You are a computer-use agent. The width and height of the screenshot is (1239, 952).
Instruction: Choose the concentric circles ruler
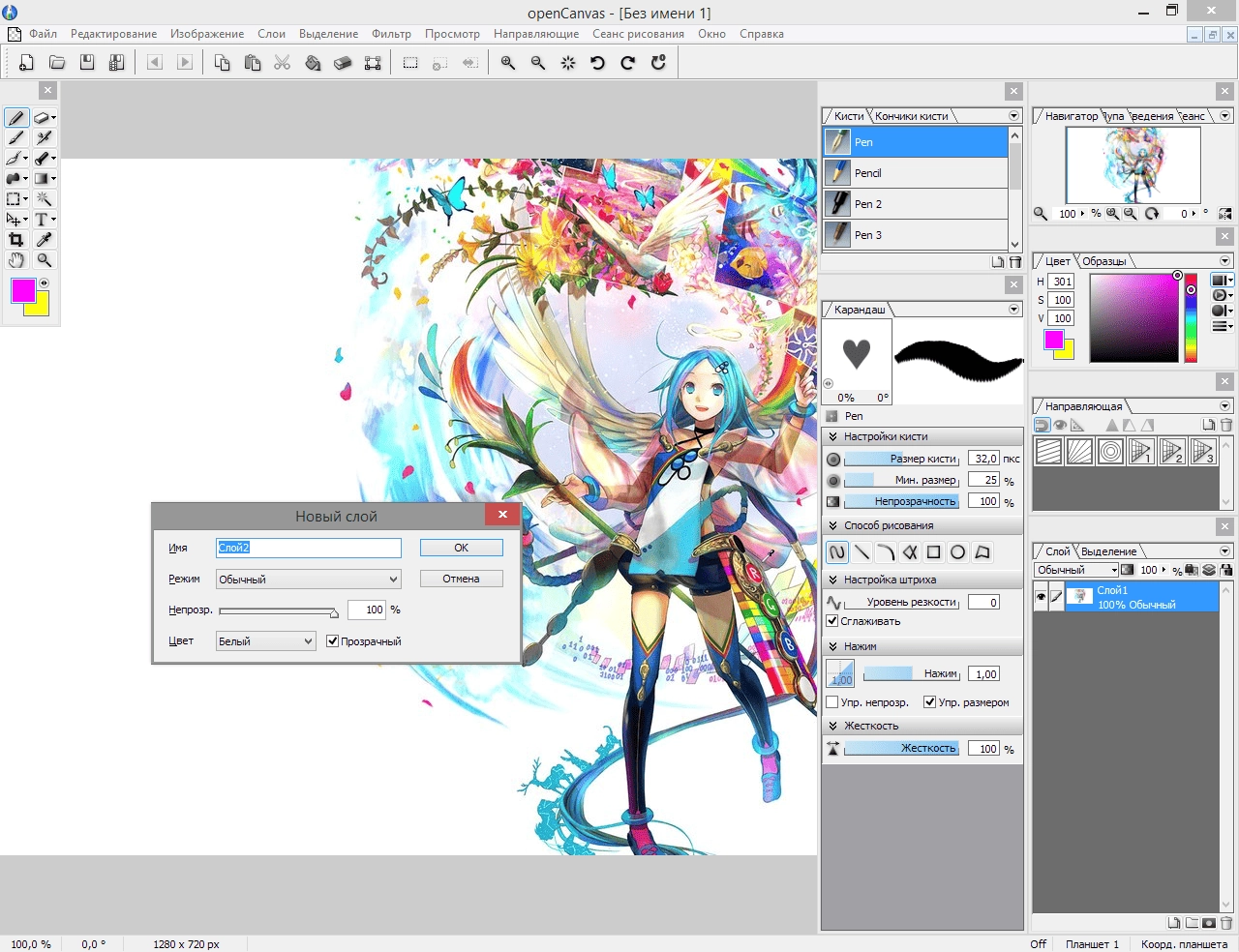1110,452
